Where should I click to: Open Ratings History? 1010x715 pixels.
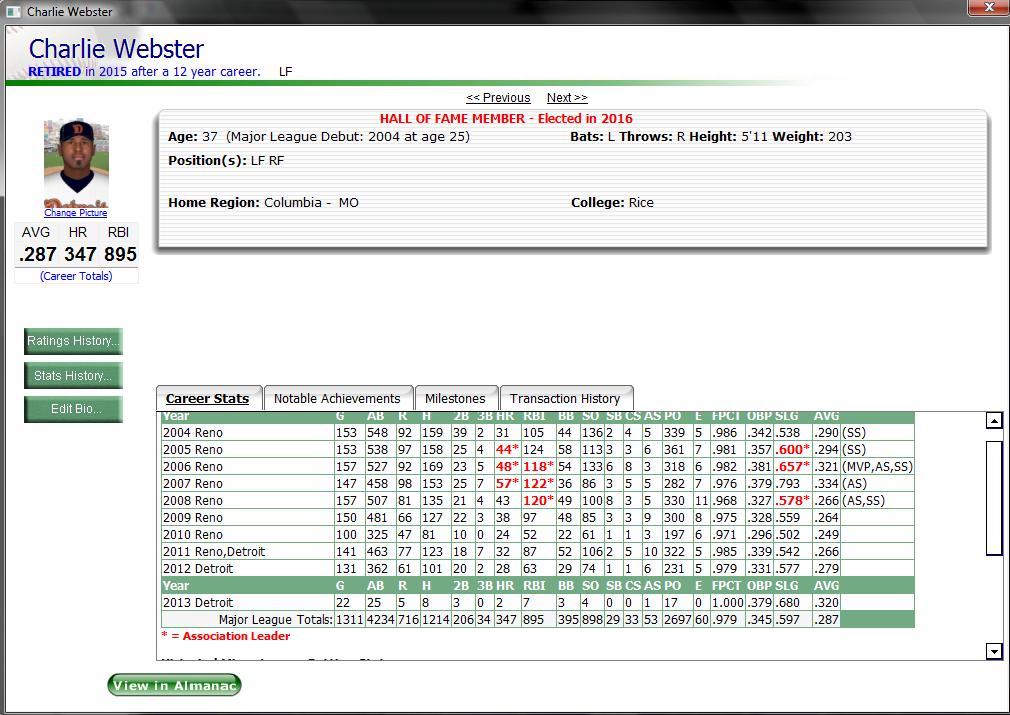[x=73, y=341]
